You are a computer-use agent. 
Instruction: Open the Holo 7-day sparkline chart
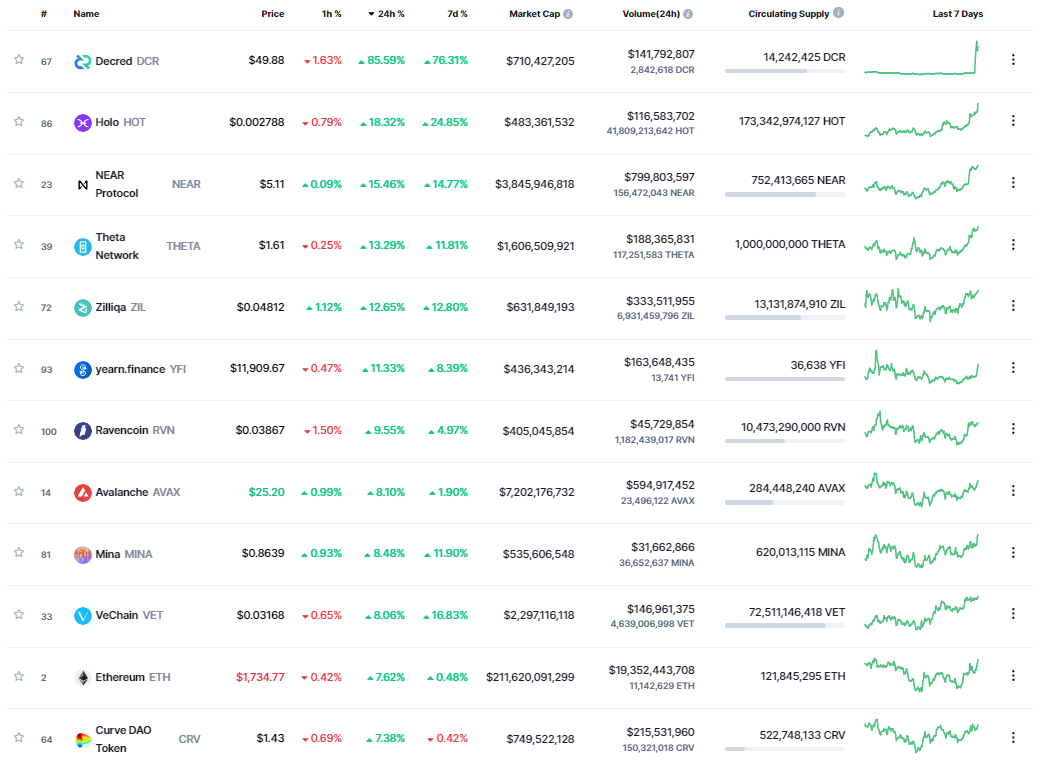[922, 120]
